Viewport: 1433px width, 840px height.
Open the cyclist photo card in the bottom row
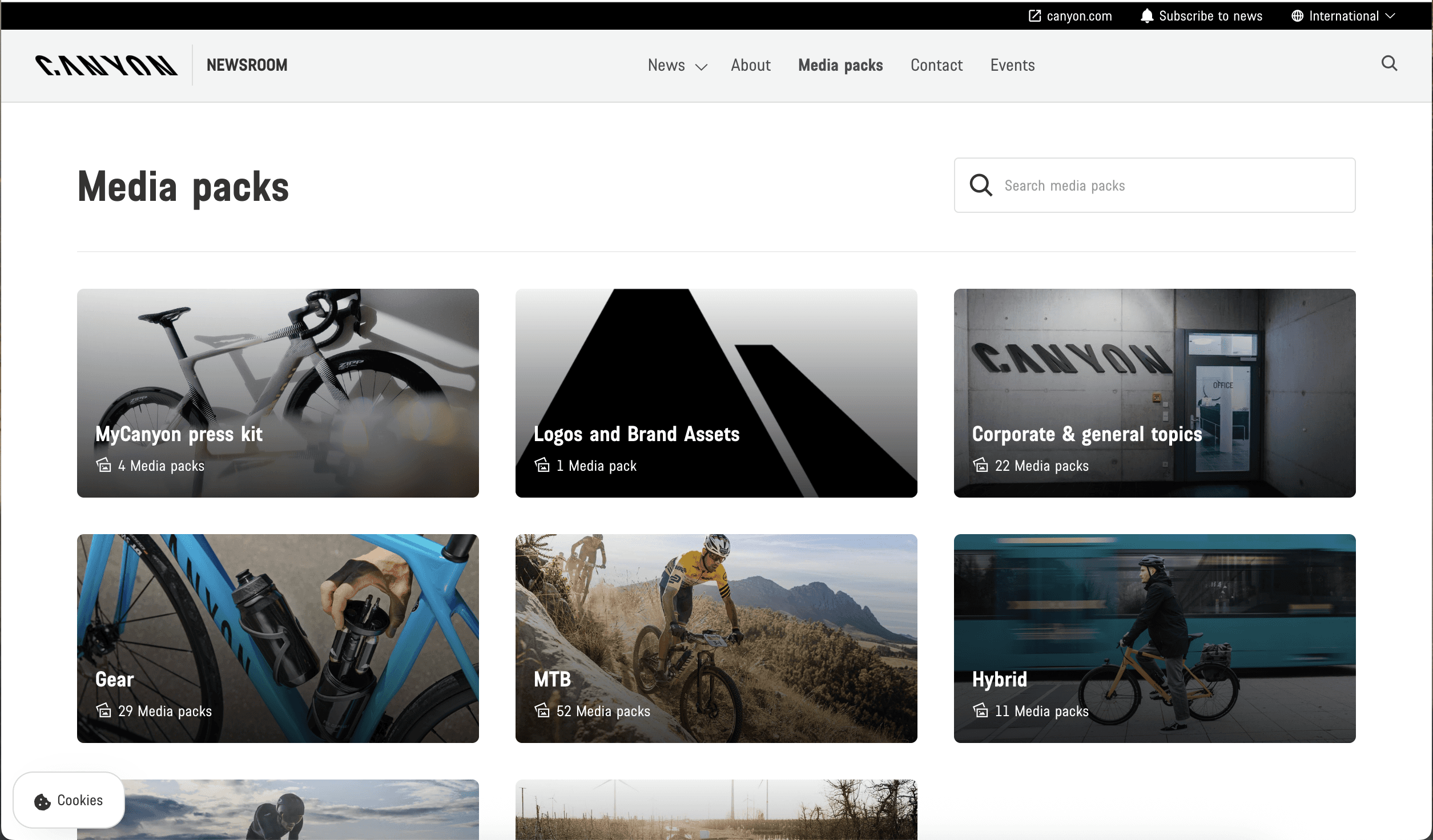click(x=277, y=809)
